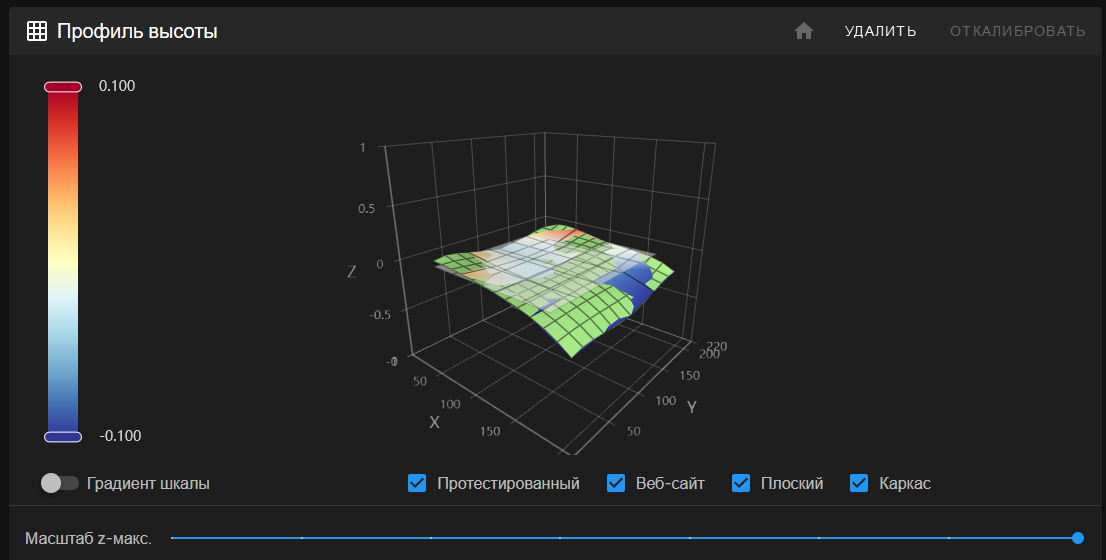Click the vertical color gradient bar

pyautogui.click(x=62, y=260)
